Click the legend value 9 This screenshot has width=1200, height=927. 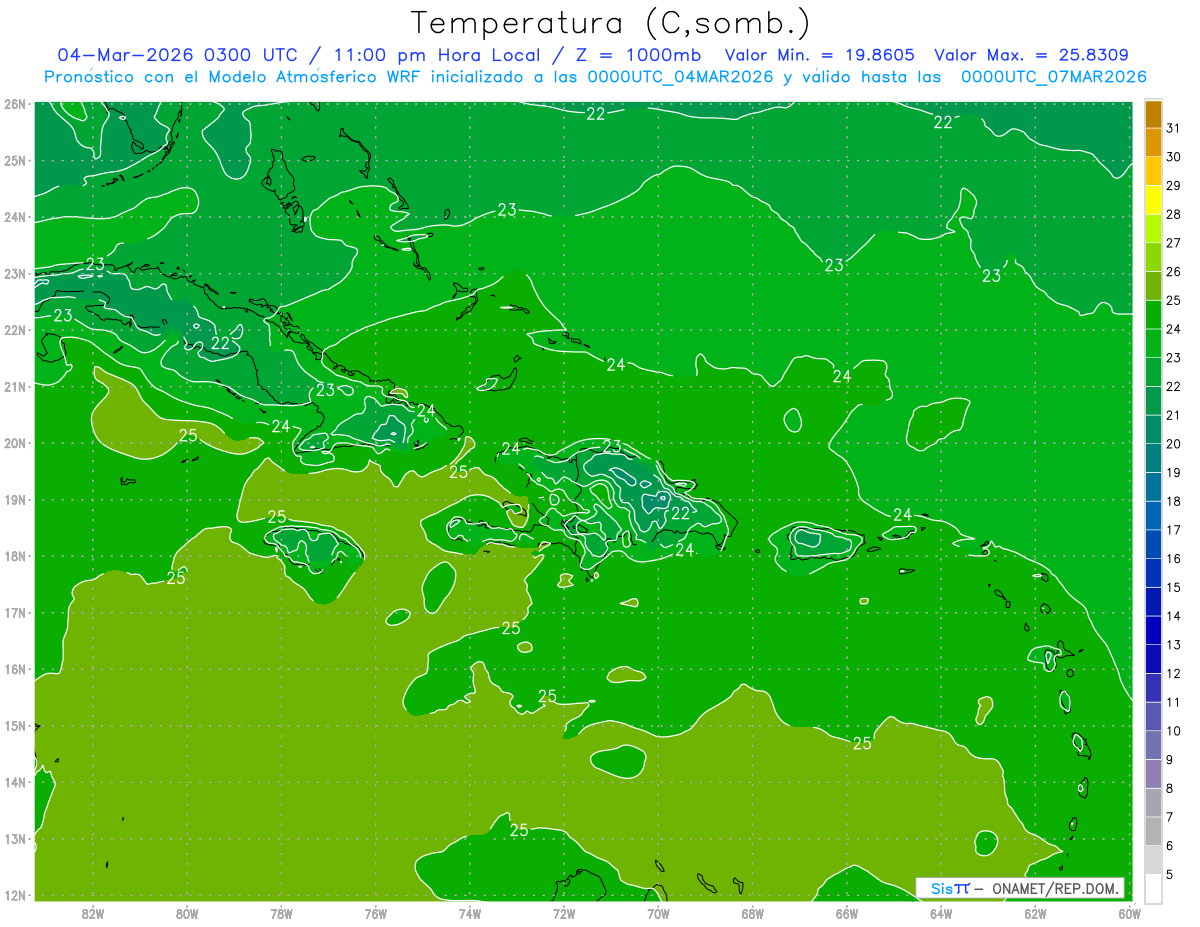[1169, 760]
